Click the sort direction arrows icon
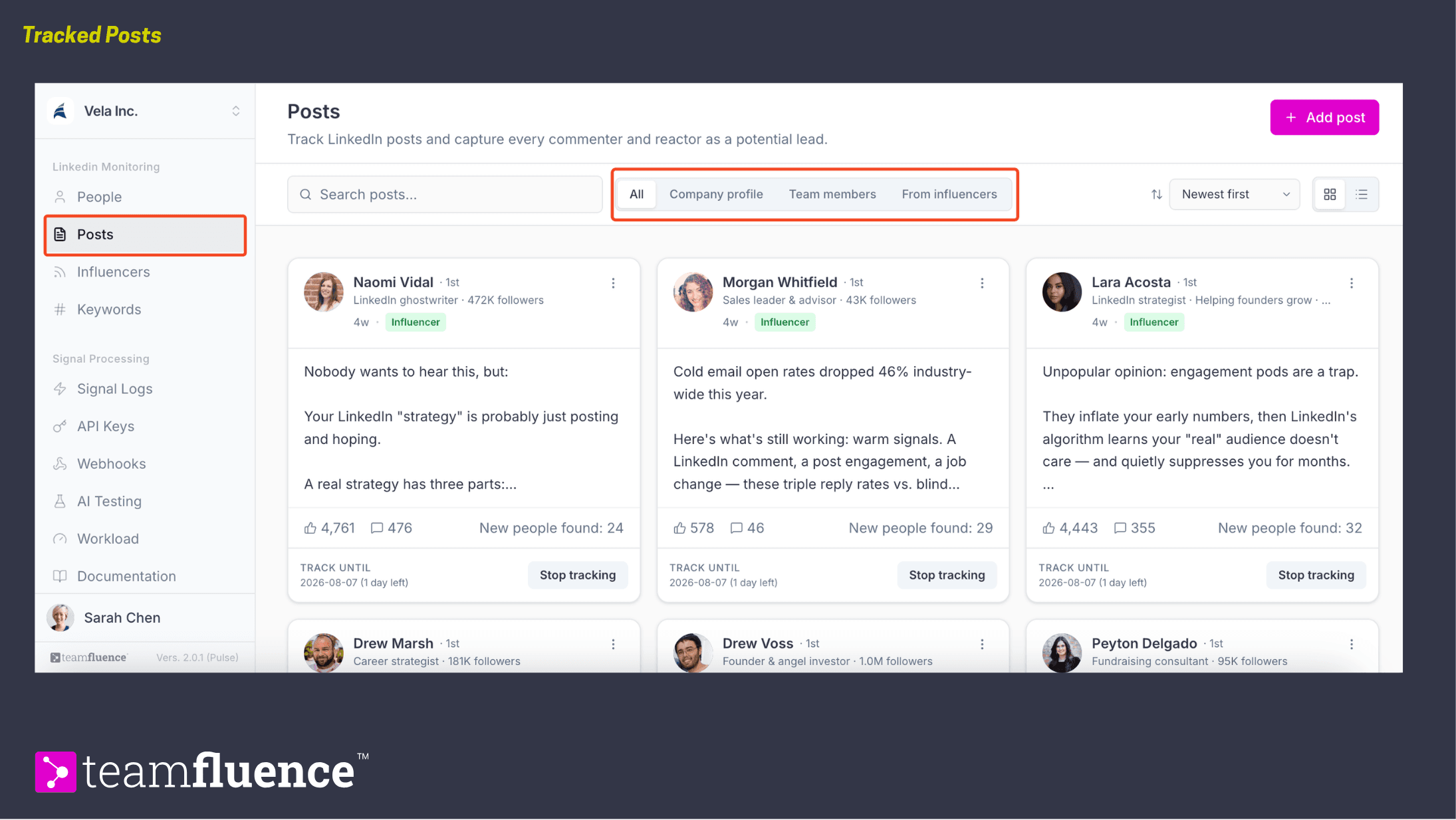 [x=1157, y=194]
